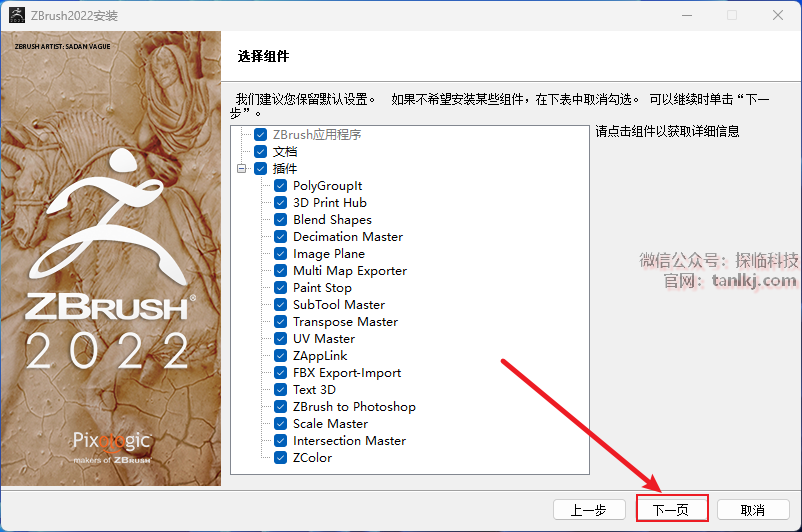Select the UV Master label
Screen dimensions: 802x532
(324, 338)
